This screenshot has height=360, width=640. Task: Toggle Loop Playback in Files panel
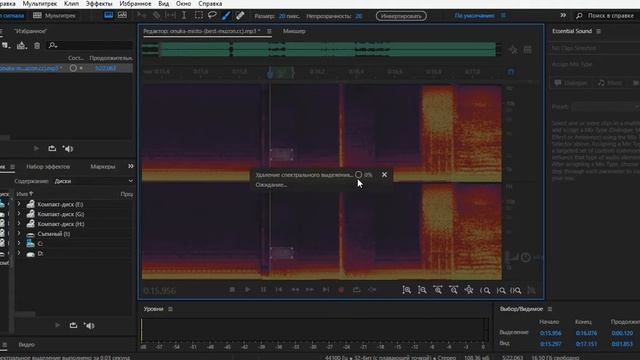52,149
